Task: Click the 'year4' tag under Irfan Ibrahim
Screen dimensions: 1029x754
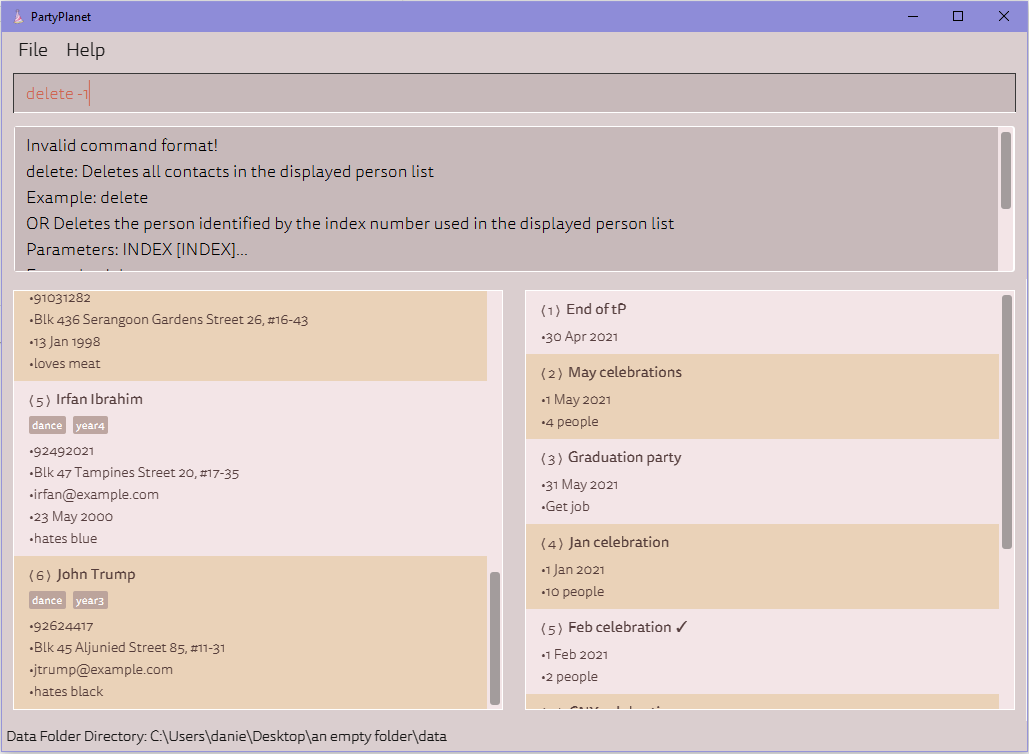Action: tap(90, 425)
